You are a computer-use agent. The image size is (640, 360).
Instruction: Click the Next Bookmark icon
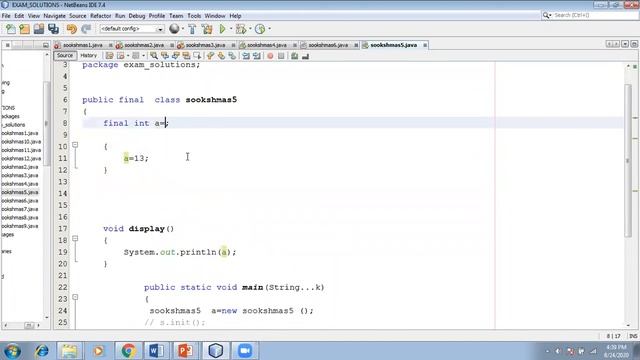(x=221, y=56)
